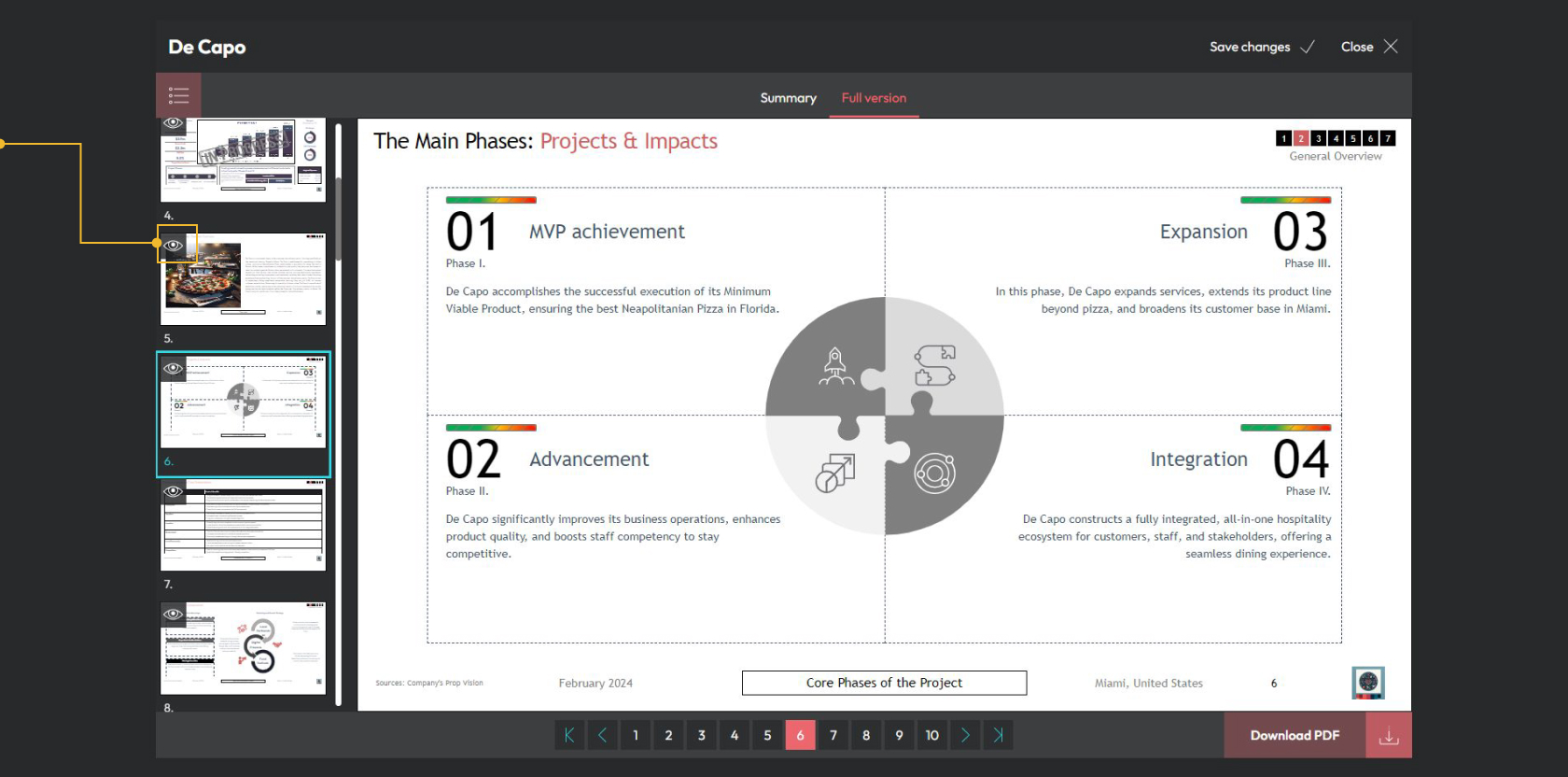The image size is (1568, 777).
Task: Go to previous page arrow
Action: [602, 735]
